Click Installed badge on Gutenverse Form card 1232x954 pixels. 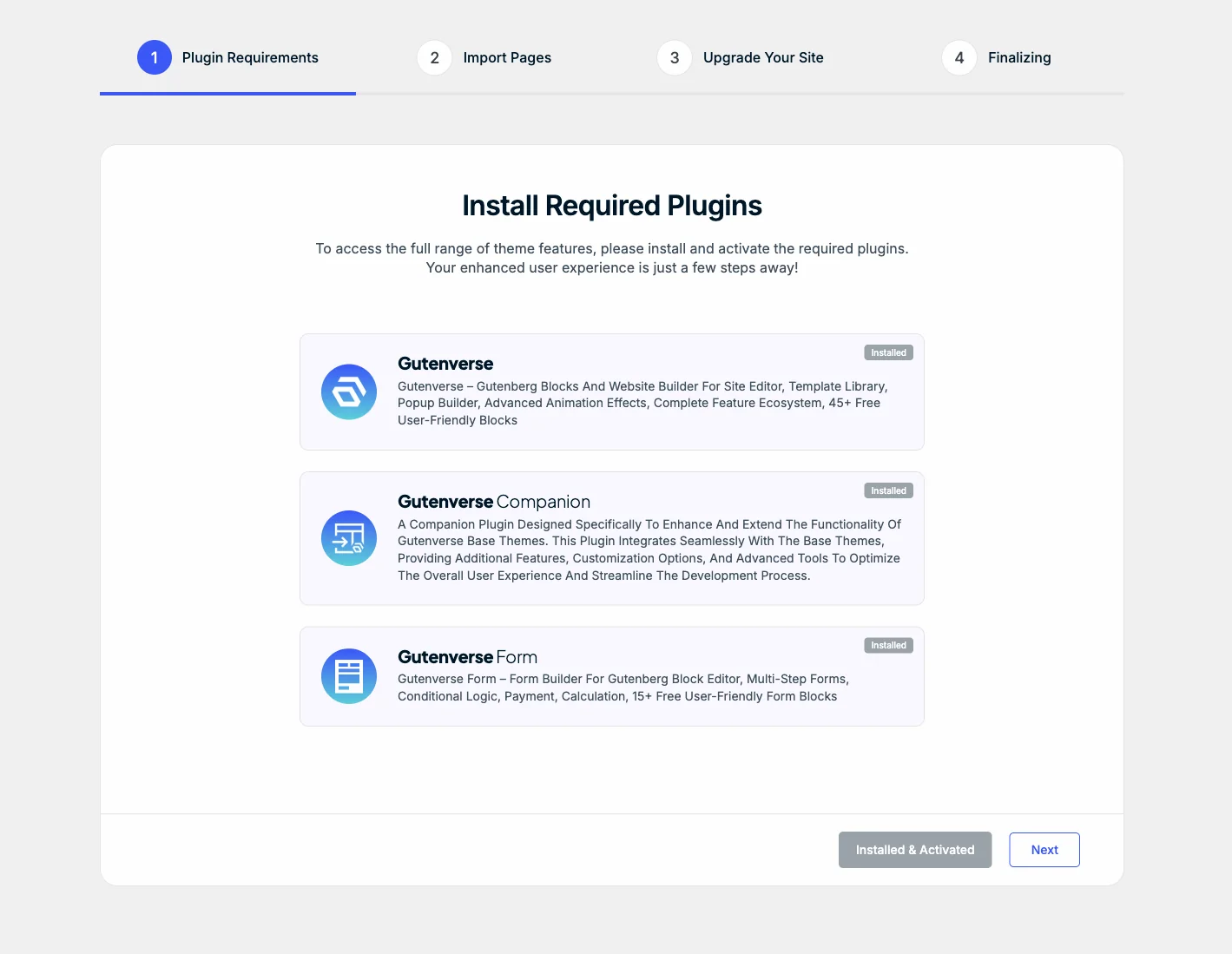tap(888, 645)
